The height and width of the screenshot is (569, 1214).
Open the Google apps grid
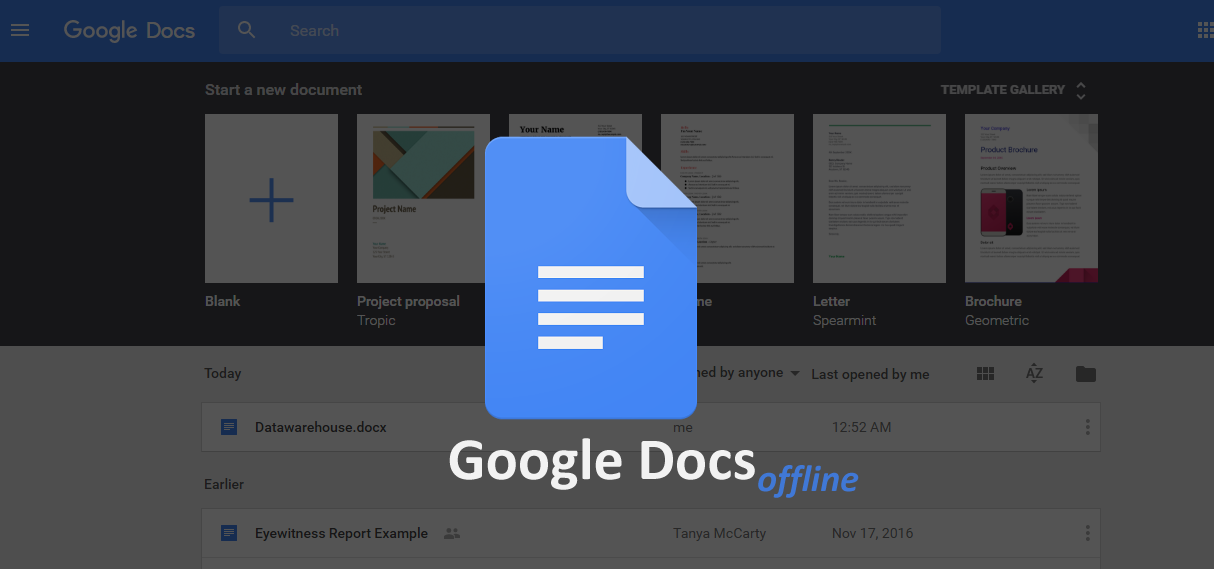pyautogui.click(x=1204, y=30)
